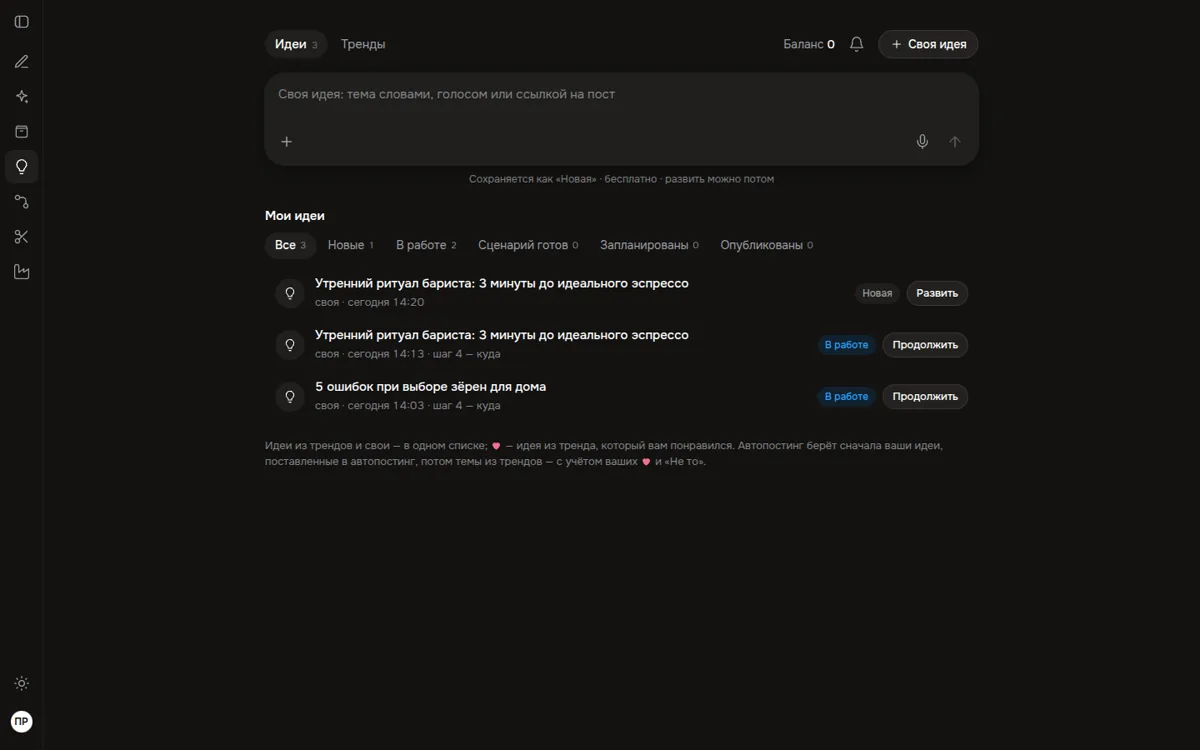Open the ПР profile avatar

click(21, 721)
